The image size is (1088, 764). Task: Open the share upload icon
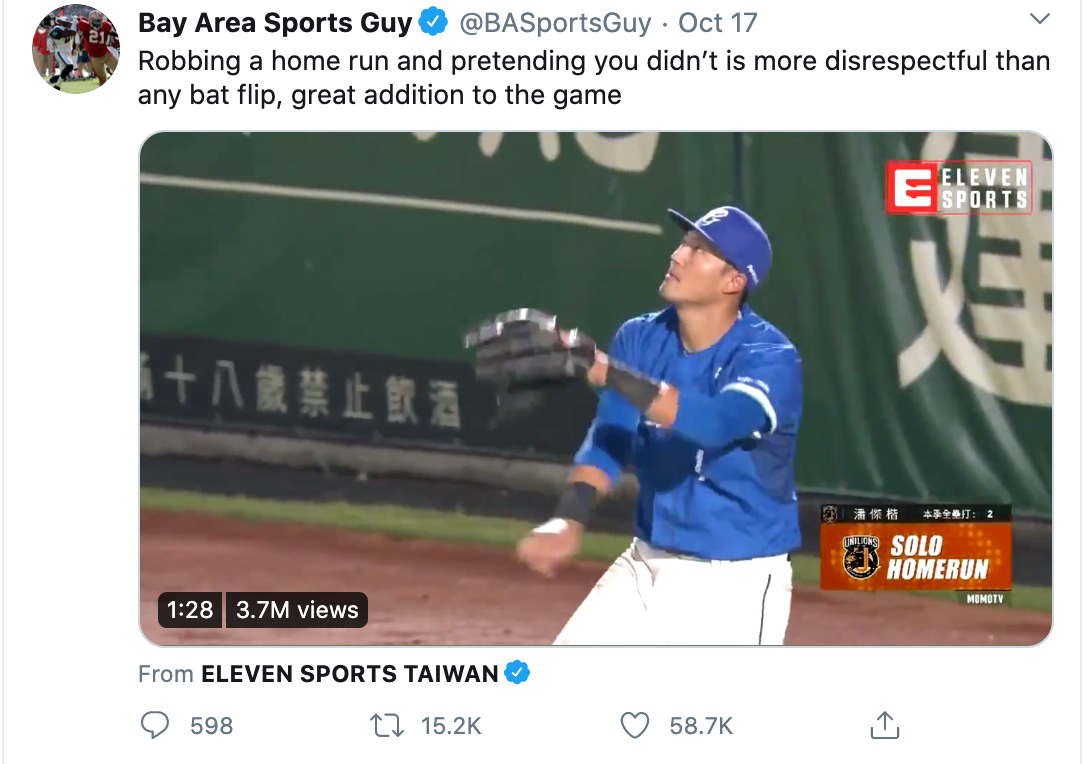[885, 725]
